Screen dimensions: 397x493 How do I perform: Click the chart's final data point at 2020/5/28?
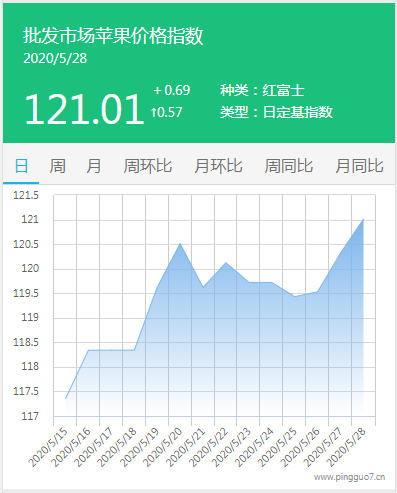[363, 219]
